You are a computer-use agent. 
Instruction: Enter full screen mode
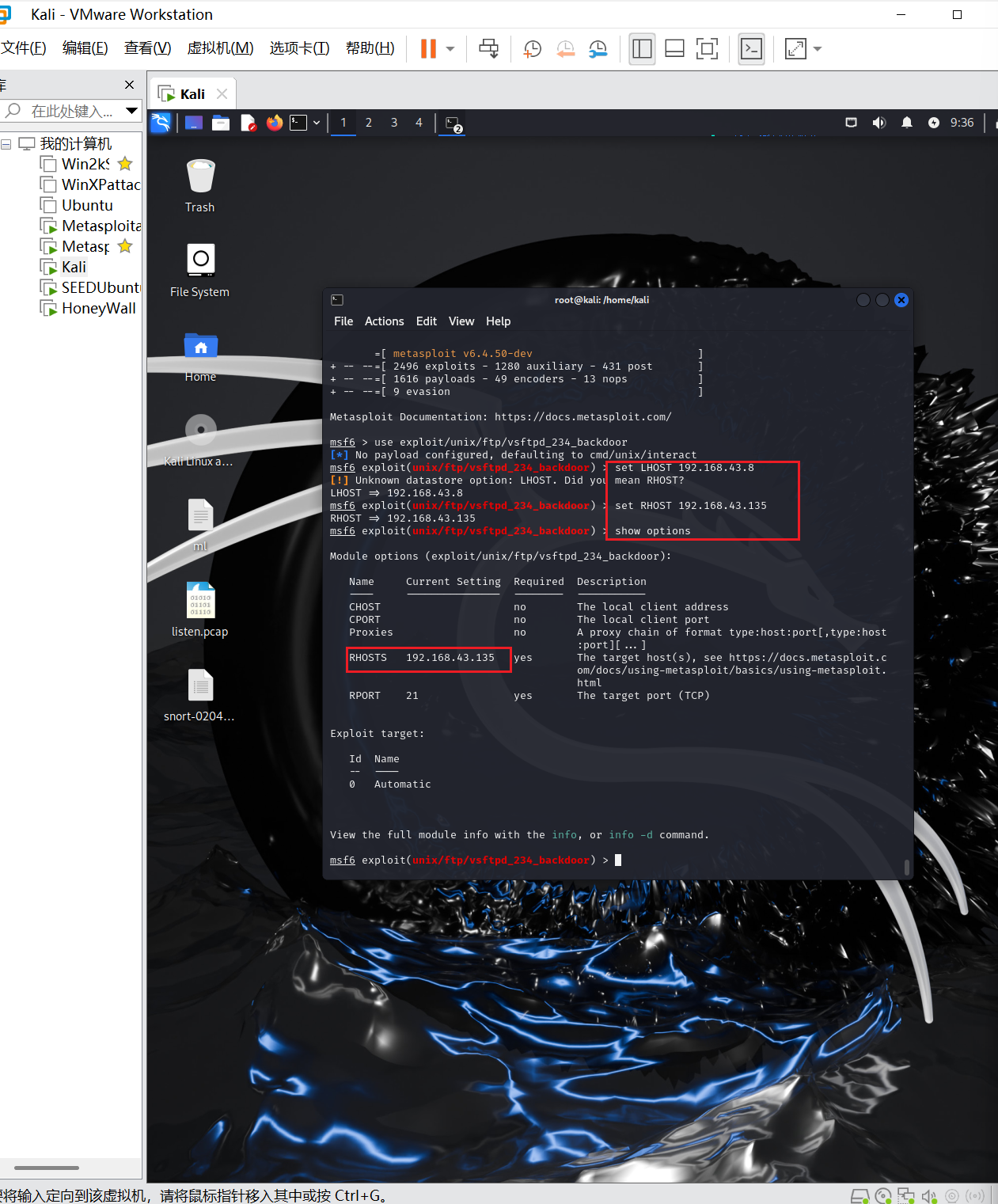[707, 49]
